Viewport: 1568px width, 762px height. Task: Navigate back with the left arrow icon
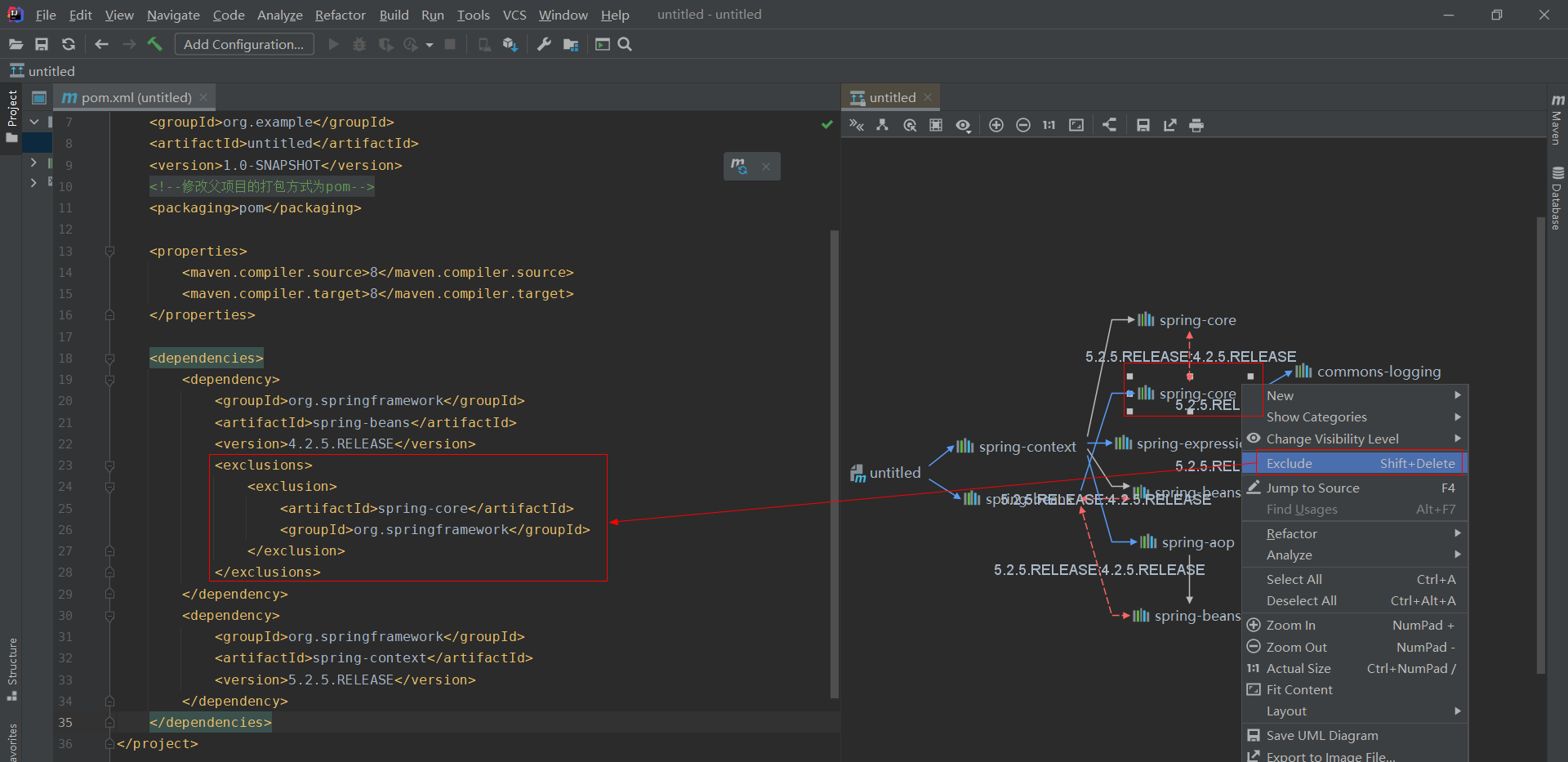coord(101,44)
